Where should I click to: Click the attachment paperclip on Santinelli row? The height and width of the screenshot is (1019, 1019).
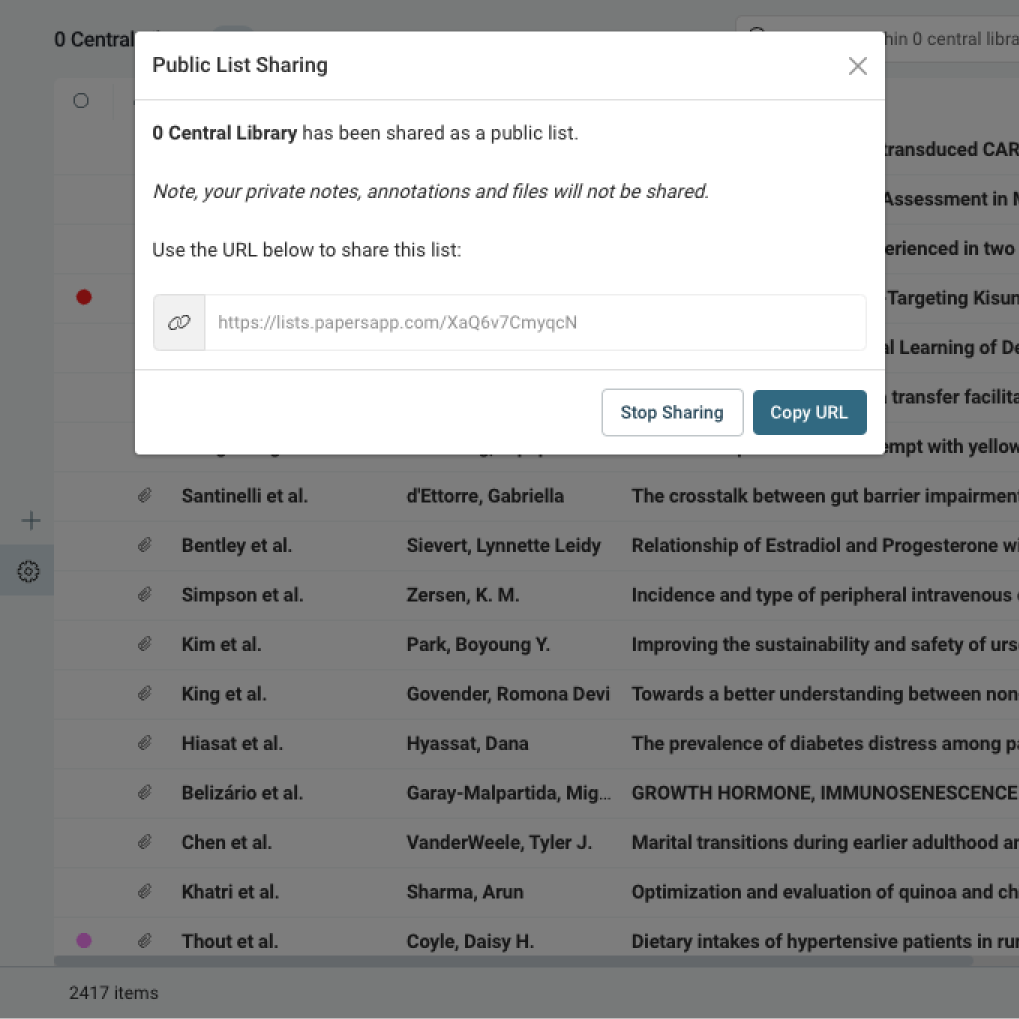[146, 495]
